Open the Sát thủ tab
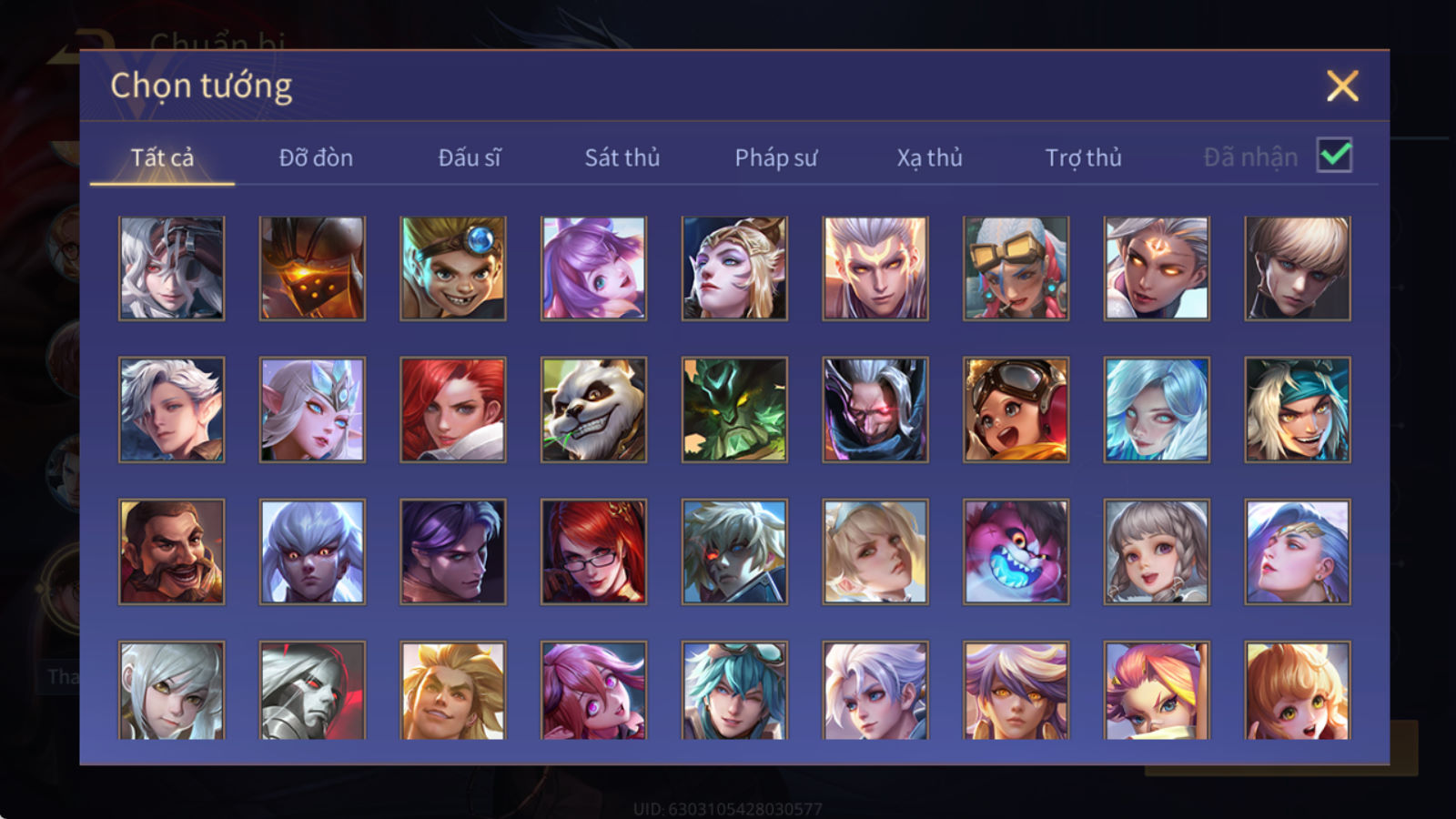 coord(622,157)
